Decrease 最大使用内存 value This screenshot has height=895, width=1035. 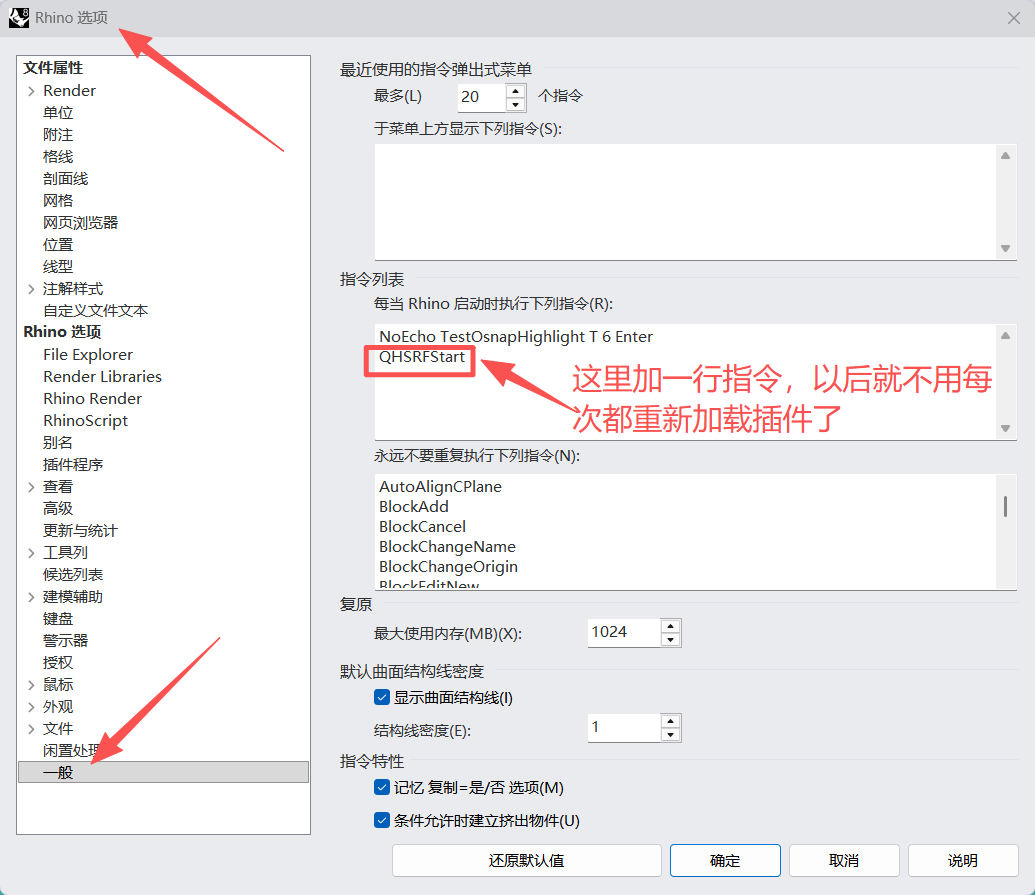tap(671, 640)
